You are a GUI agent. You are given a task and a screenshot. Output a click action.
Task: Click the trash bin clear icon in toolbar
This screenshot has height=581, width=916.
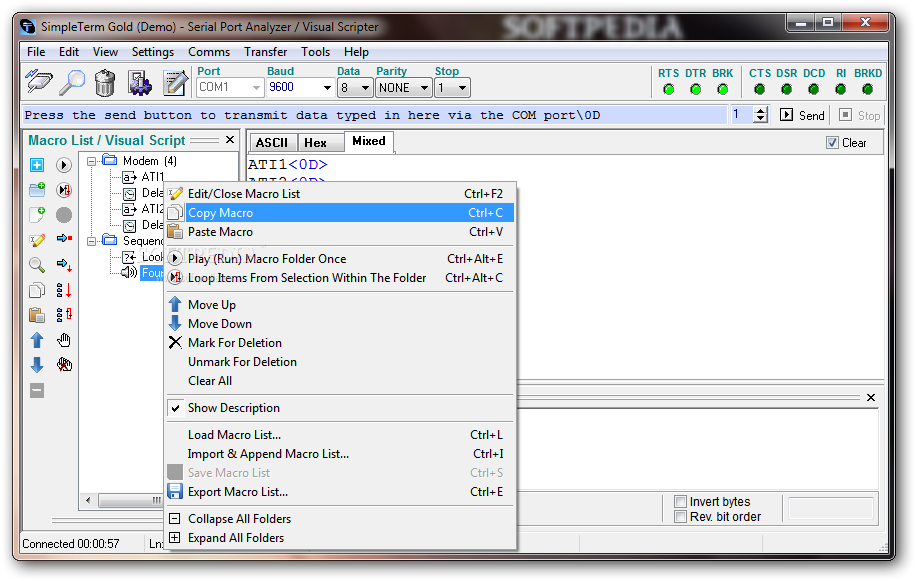pos(105,83)
